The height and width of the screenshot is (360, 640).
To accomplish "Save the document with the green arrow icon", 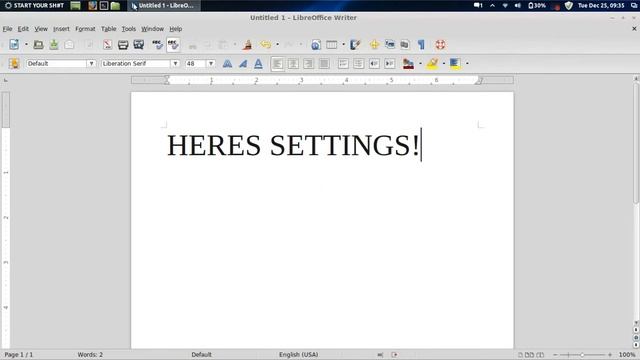I will pyautogui.click(x=54, y=44).
